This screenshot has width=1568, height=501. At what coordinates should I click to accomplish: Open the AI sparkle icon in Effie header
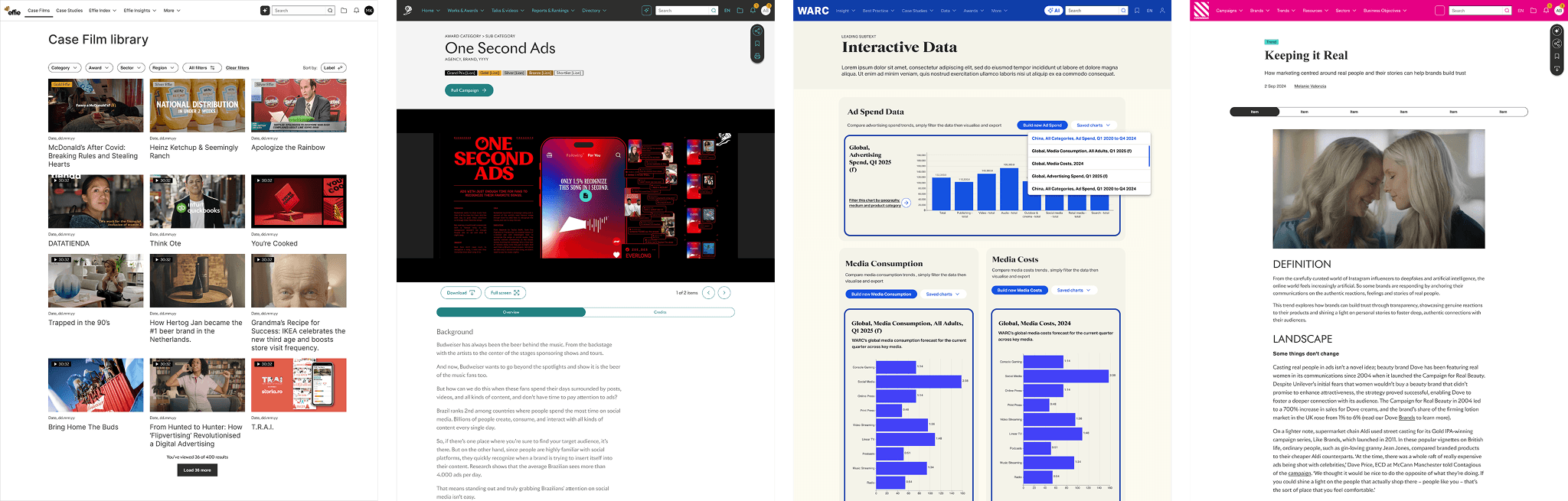pyautogui.click(x=265, y=11)
